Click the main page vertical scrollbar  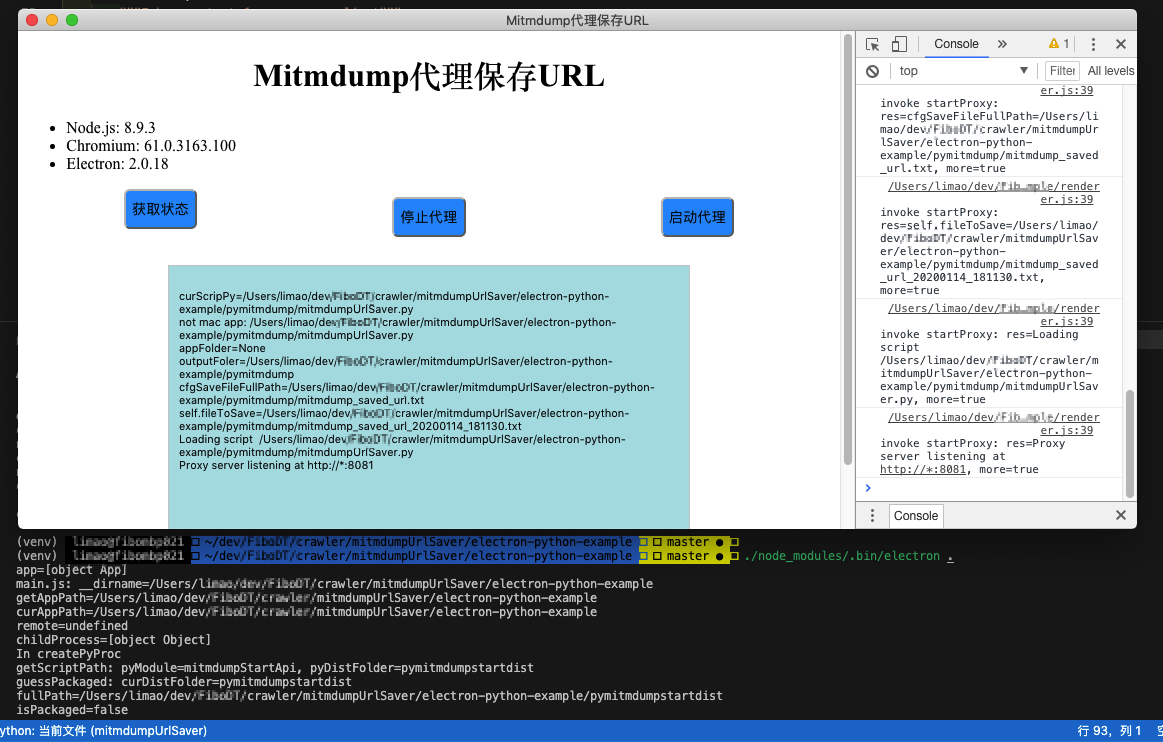(x=848, y=249)
